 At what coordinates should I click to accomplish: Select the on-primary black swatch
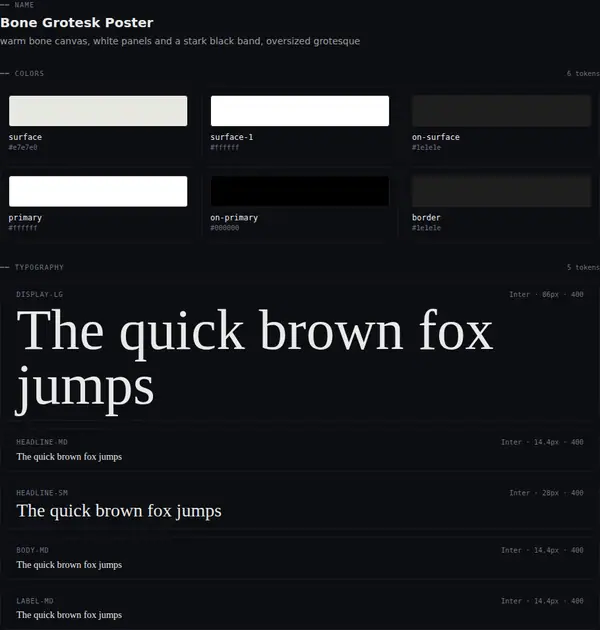(300, 191)
